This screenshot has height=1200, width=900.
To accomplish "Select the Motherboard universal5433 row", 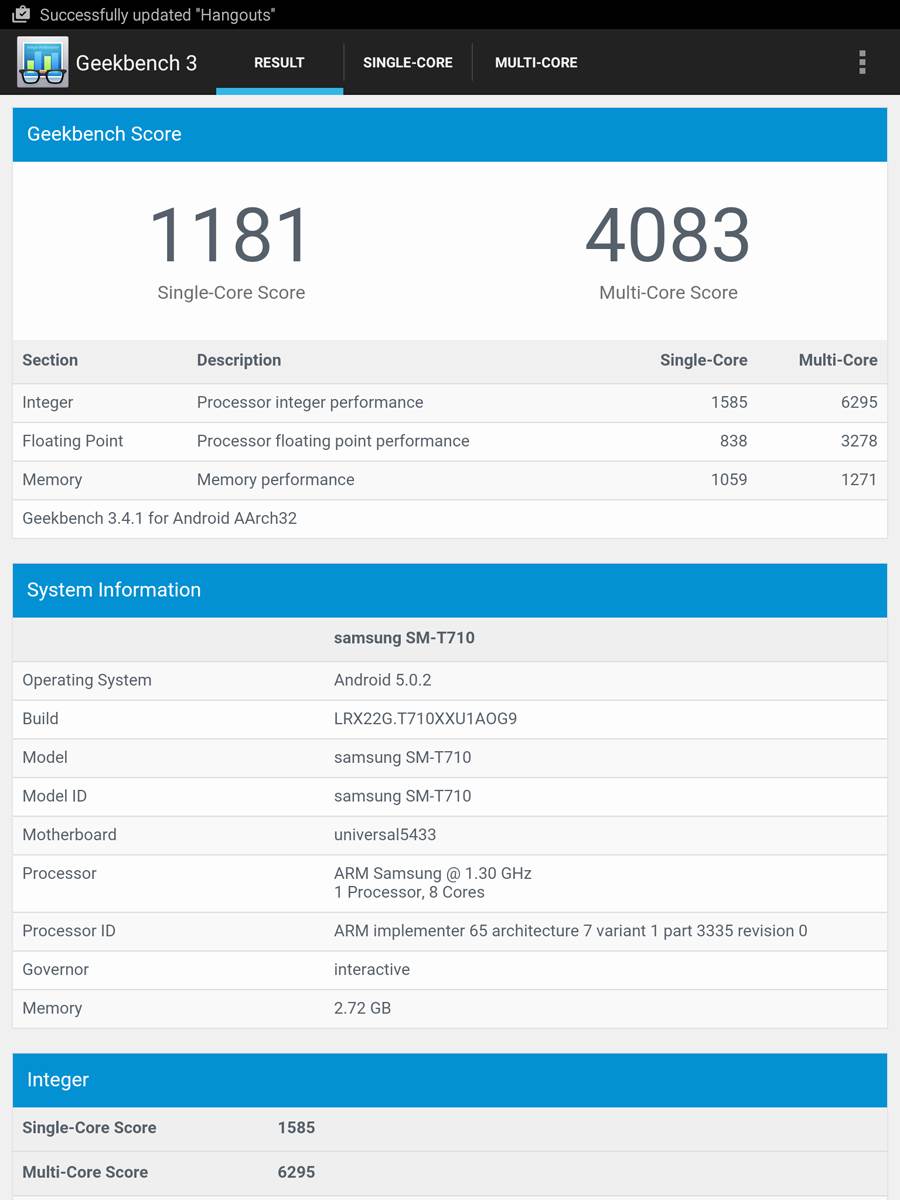I will pos(449,835).
